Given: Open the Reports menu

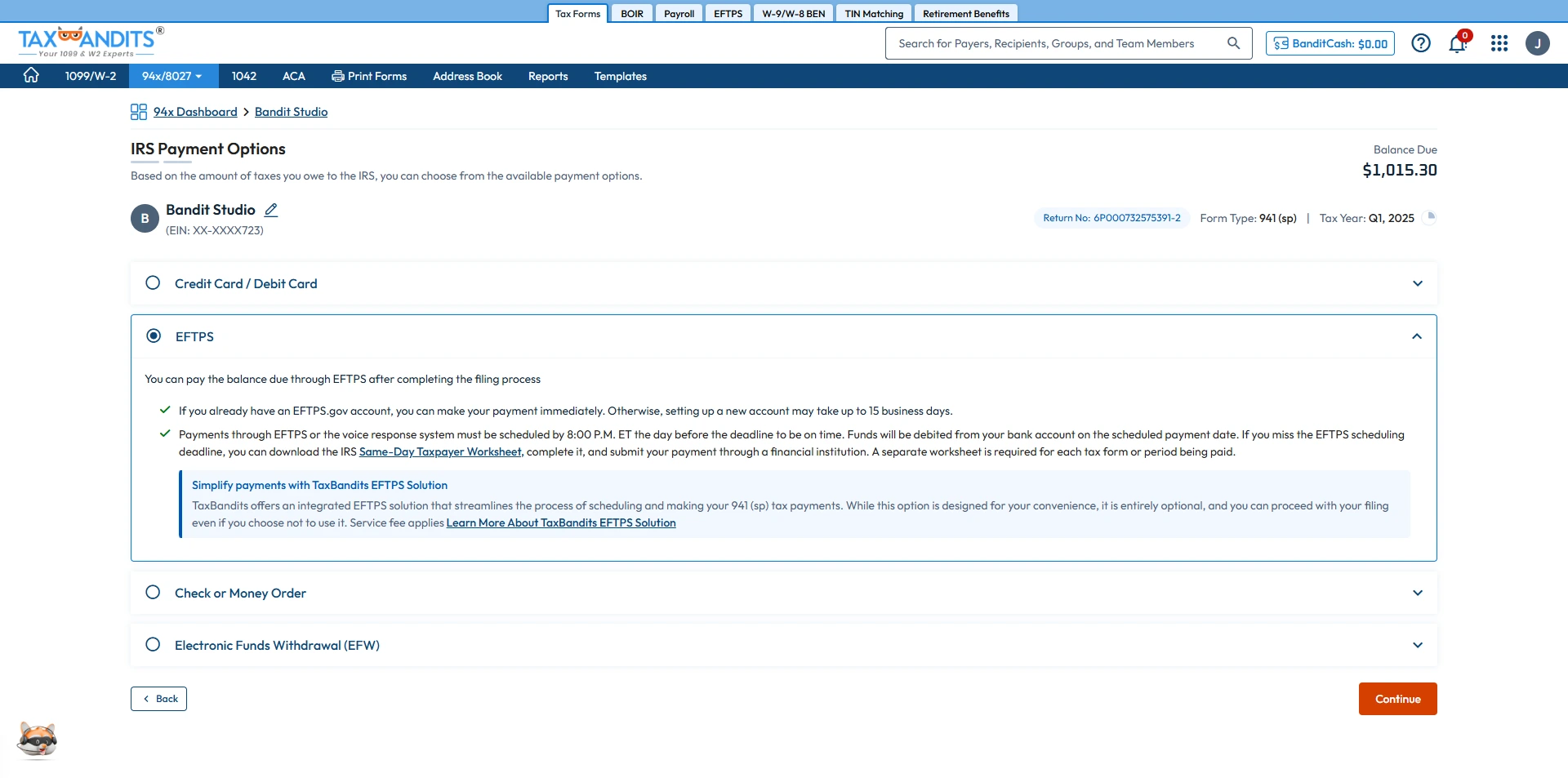Looking at the screenshot, I should (x=548, y=76).
